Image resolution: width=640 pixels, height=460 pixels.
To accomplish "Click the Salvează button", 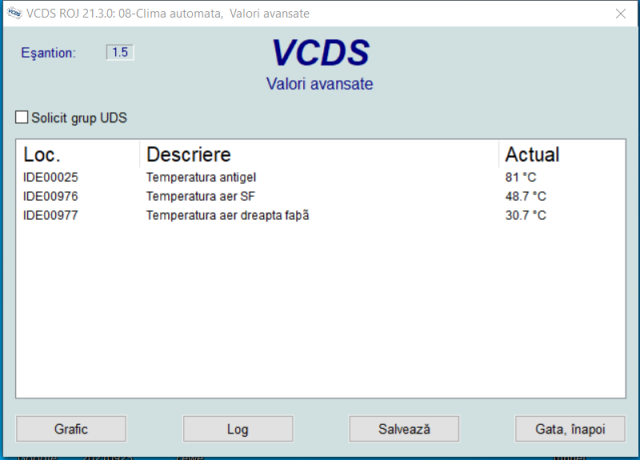I will [404, 428].
